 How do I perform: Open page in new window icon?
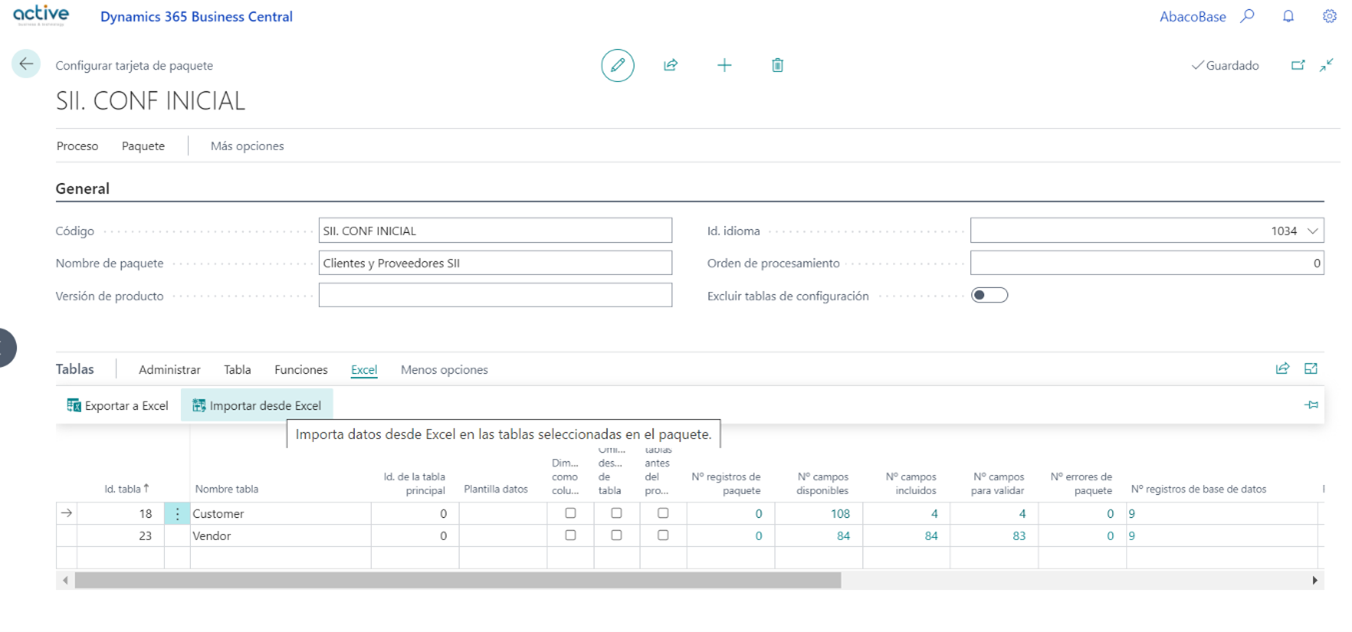coord(1298,65)
